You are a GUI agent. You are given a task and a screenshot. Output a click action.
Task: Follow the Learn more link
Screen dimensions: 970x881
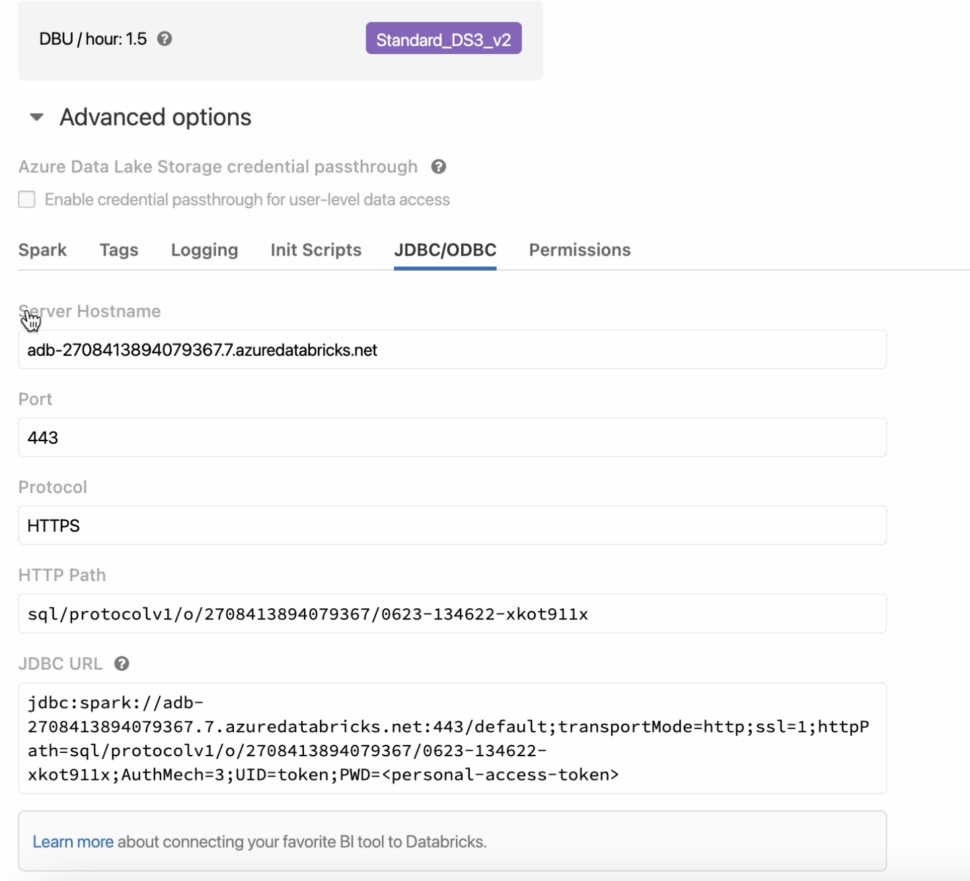click(73, 842)
